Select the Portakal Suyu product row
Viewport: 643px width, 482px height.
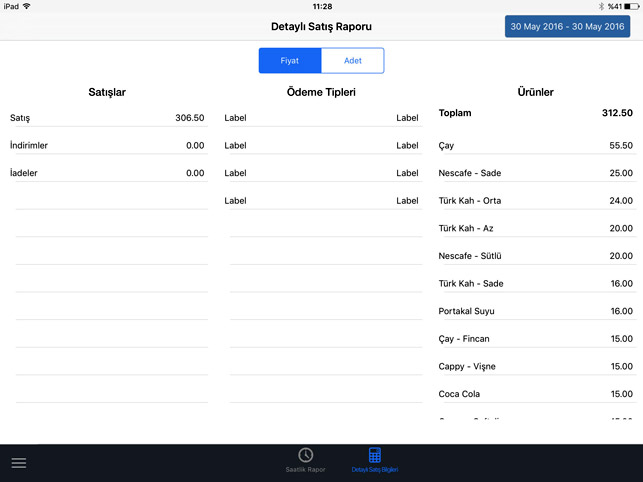click(535, 311)
